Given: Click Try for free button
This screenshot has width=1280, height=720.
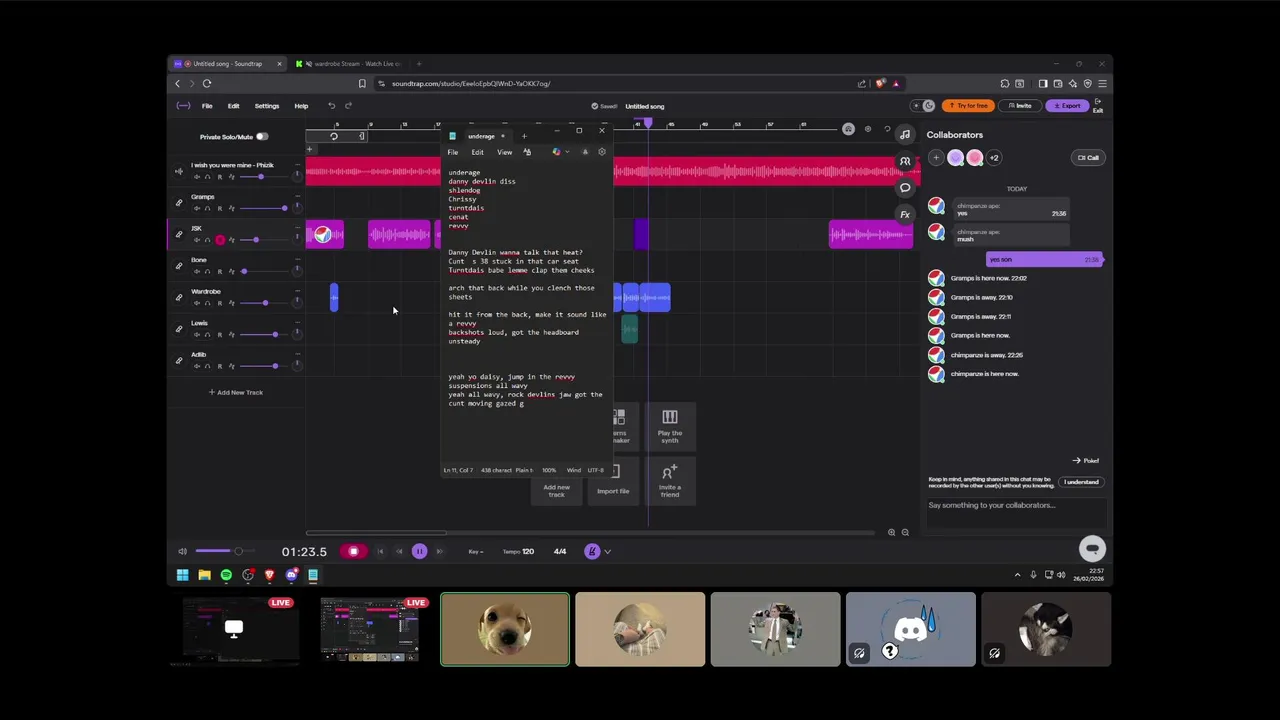Looking at the screenshot, I should pos(968,106).
